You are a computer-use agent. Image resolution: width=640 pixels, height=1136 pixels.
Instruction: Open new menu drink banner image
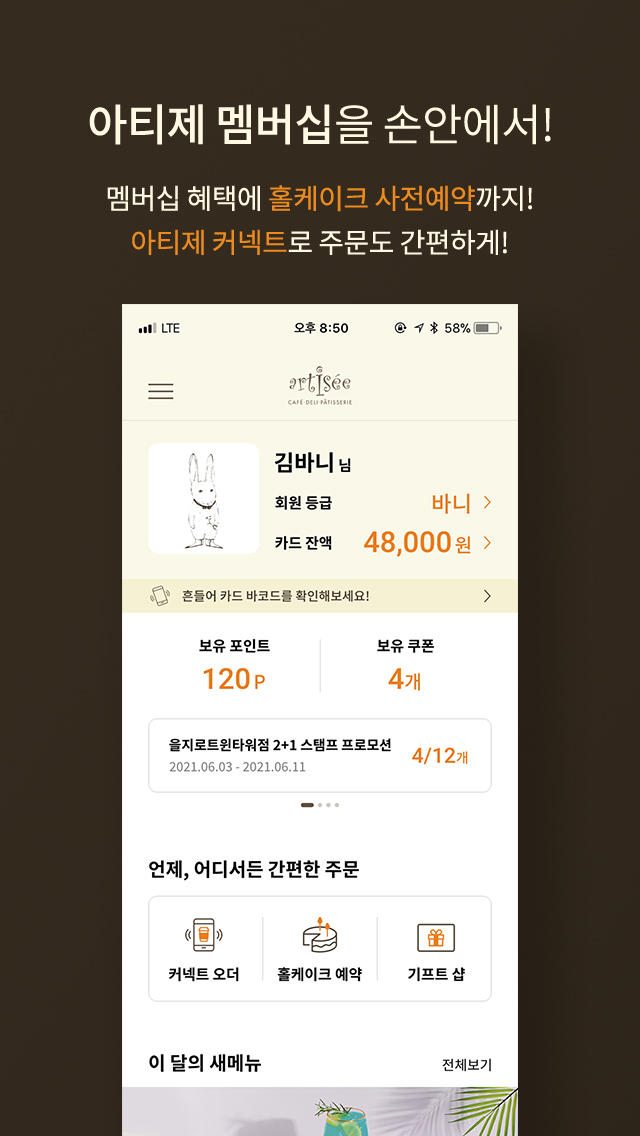320,1111
